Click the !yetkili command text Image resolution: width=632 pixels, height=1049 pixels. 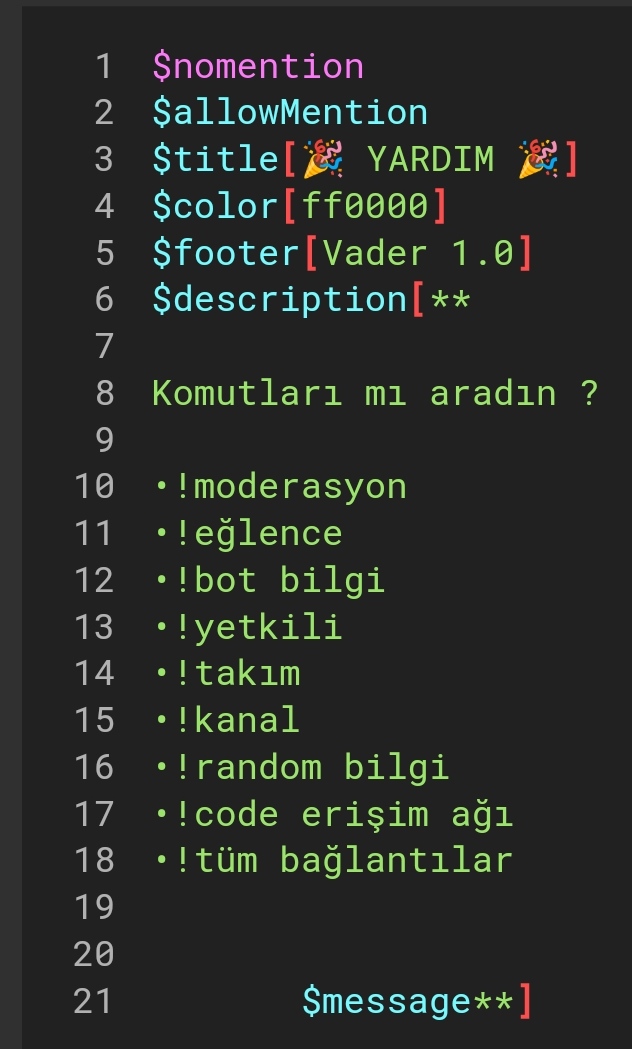point(258,627)
